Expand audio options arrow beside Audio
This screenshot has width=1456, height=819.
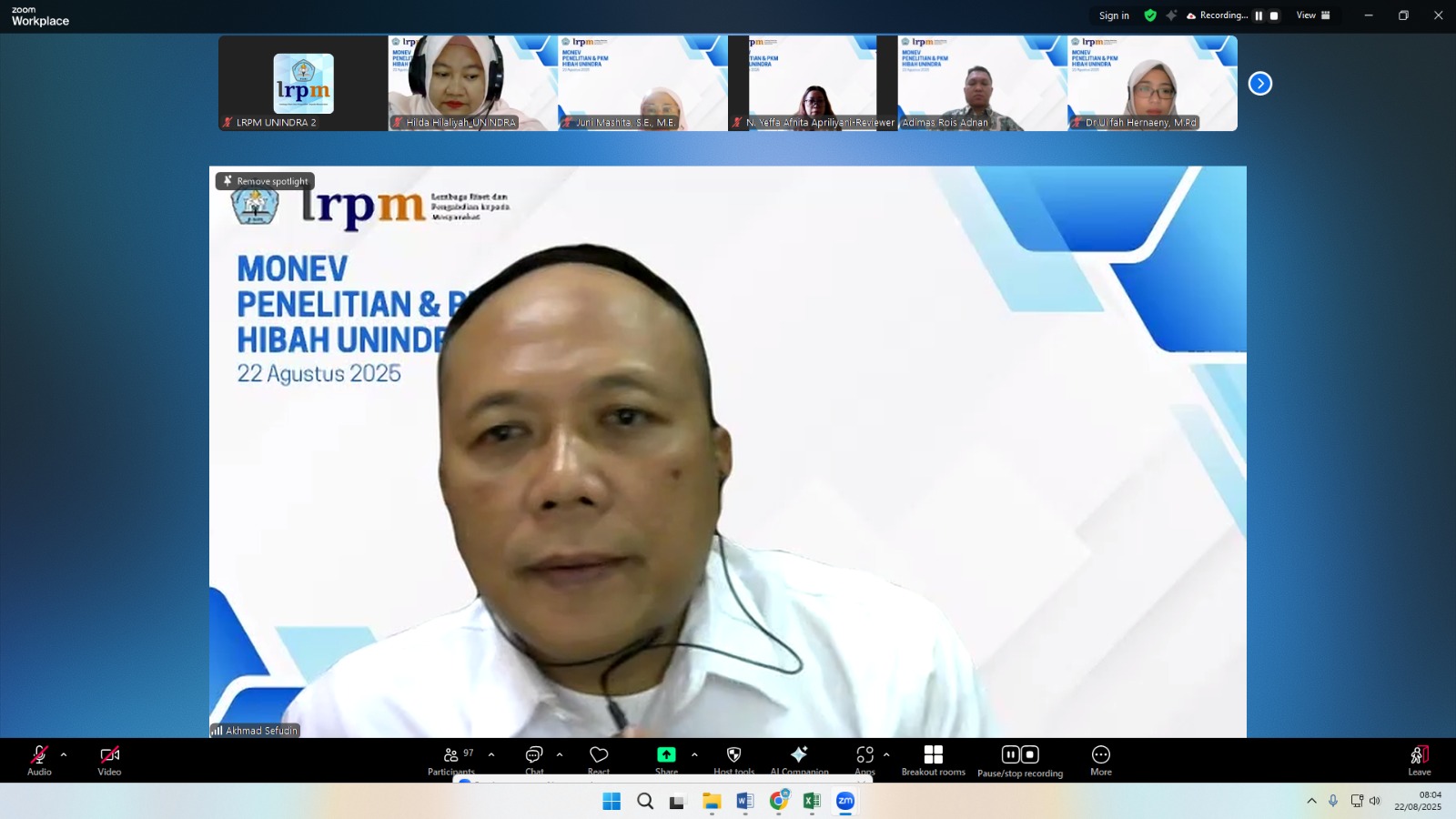[x=64, y=754]
